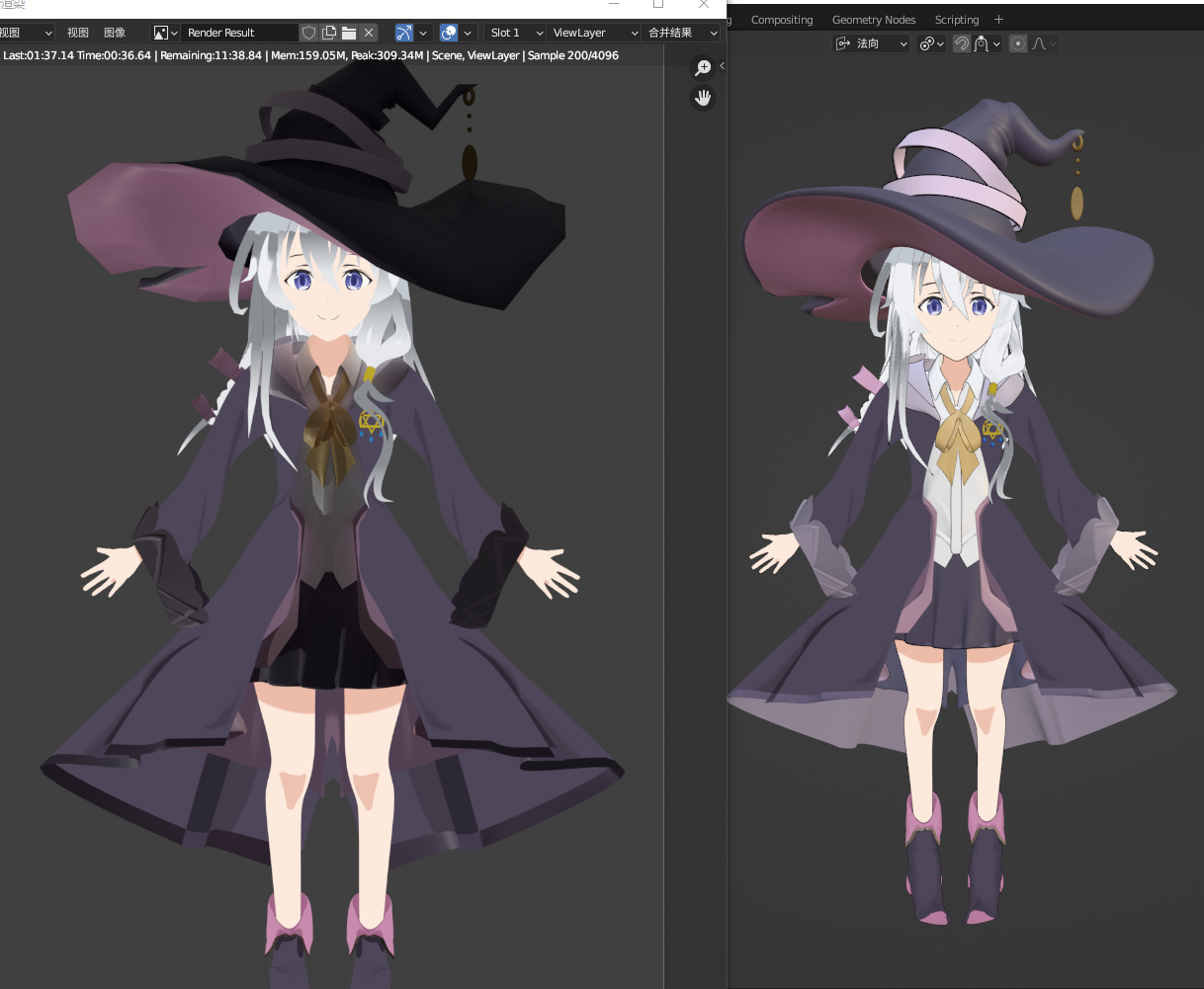Open the pivot point dropdown
The width and height of the screenshot is (1204, 989).
pyautogui.click(x=932, y=43)
